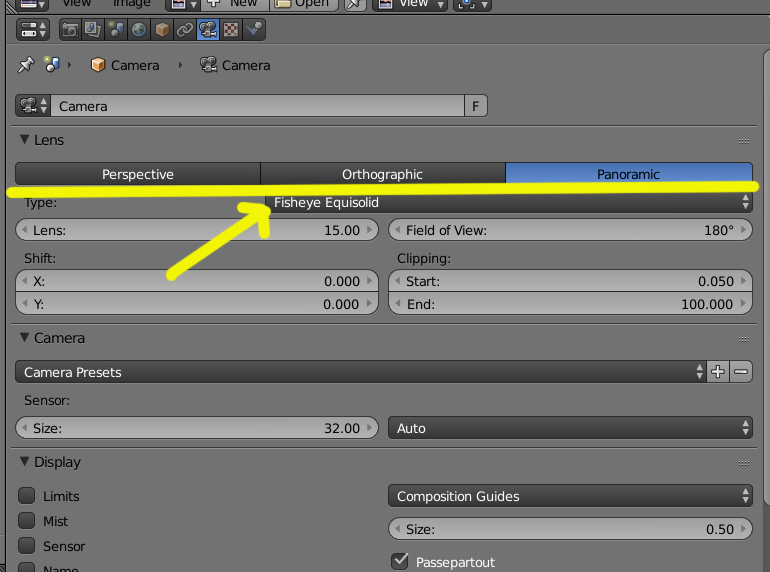Image resolution: width=770 pixels, height=572 pixels.
Task: Open the Fisheye Equisolid type dropdown
Action: point(509,202)
